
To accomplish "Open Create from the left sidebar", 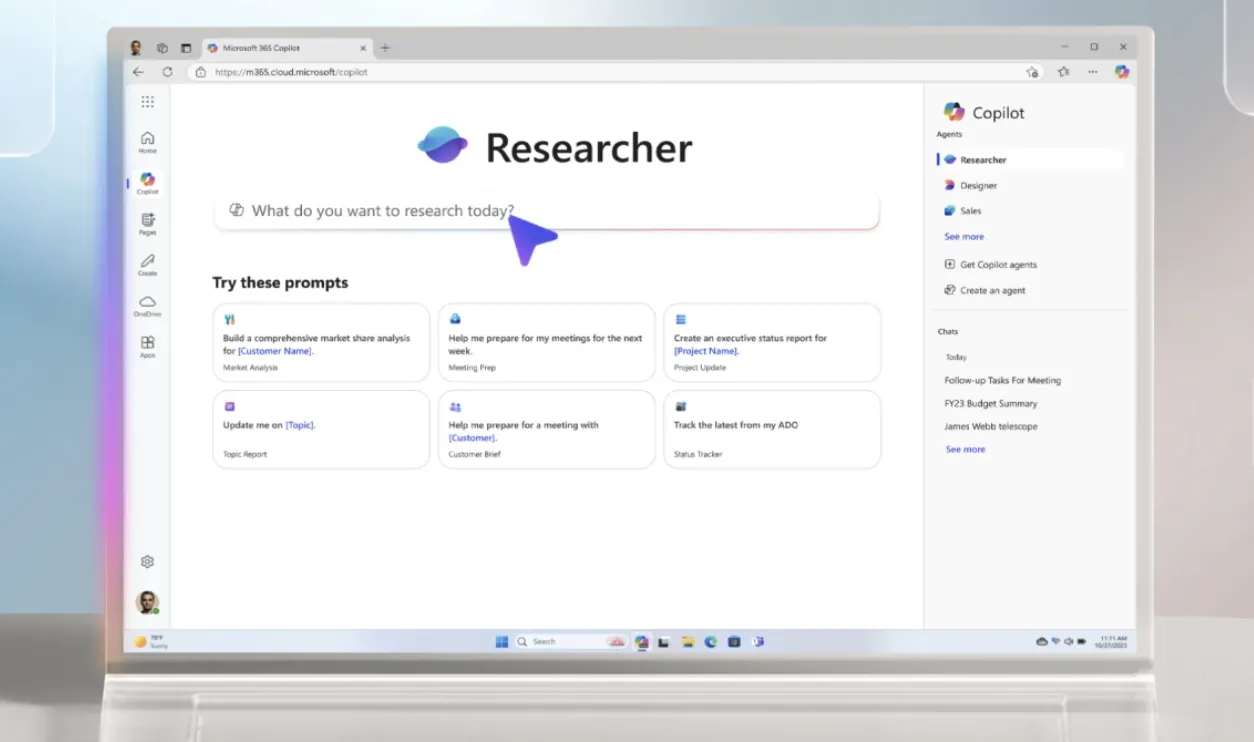I will [x=148, y=265].
